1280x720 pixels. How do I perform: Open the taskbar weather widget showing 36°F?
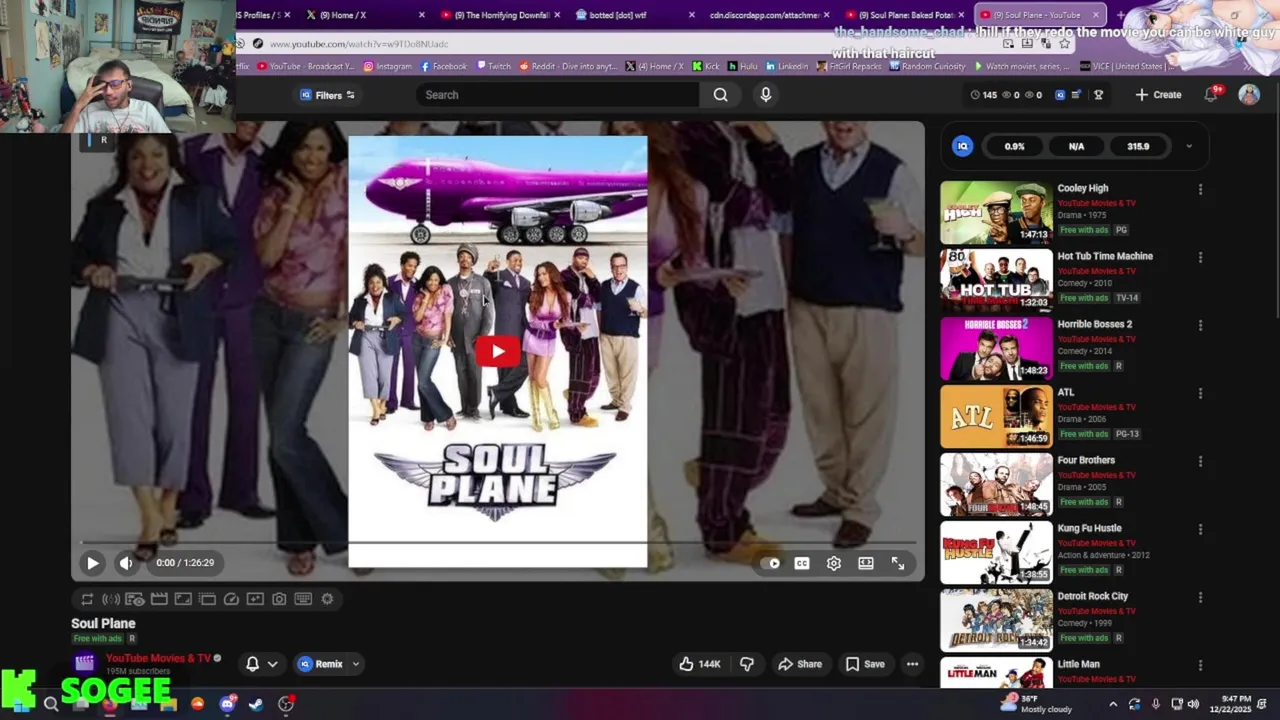click(x=1036, y=704)
